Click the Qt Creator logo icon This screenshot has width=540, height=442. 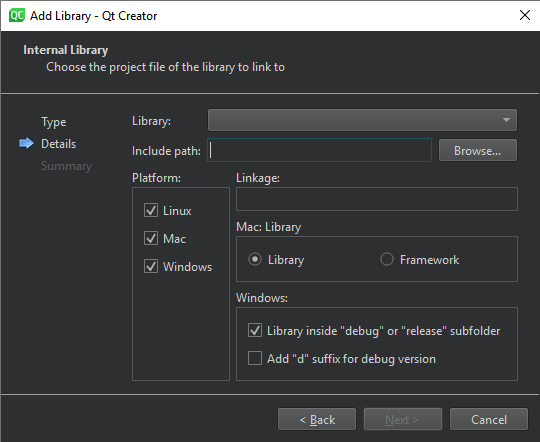[17, 16]
